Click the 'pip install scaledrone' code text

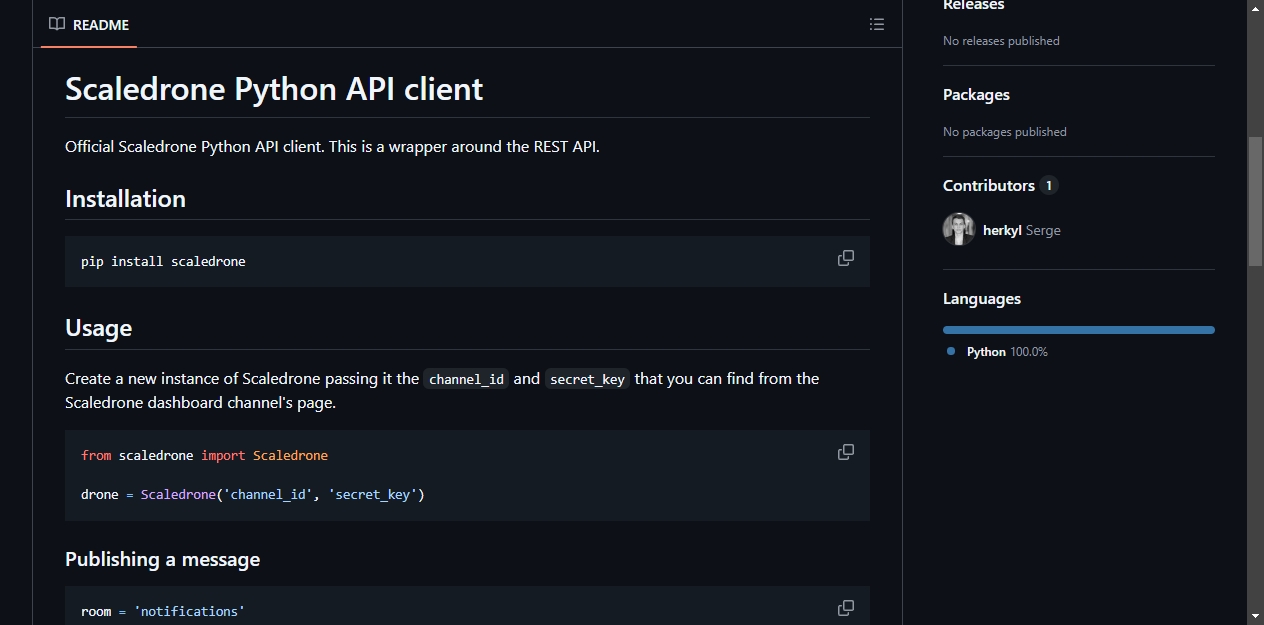coord(163,262)
